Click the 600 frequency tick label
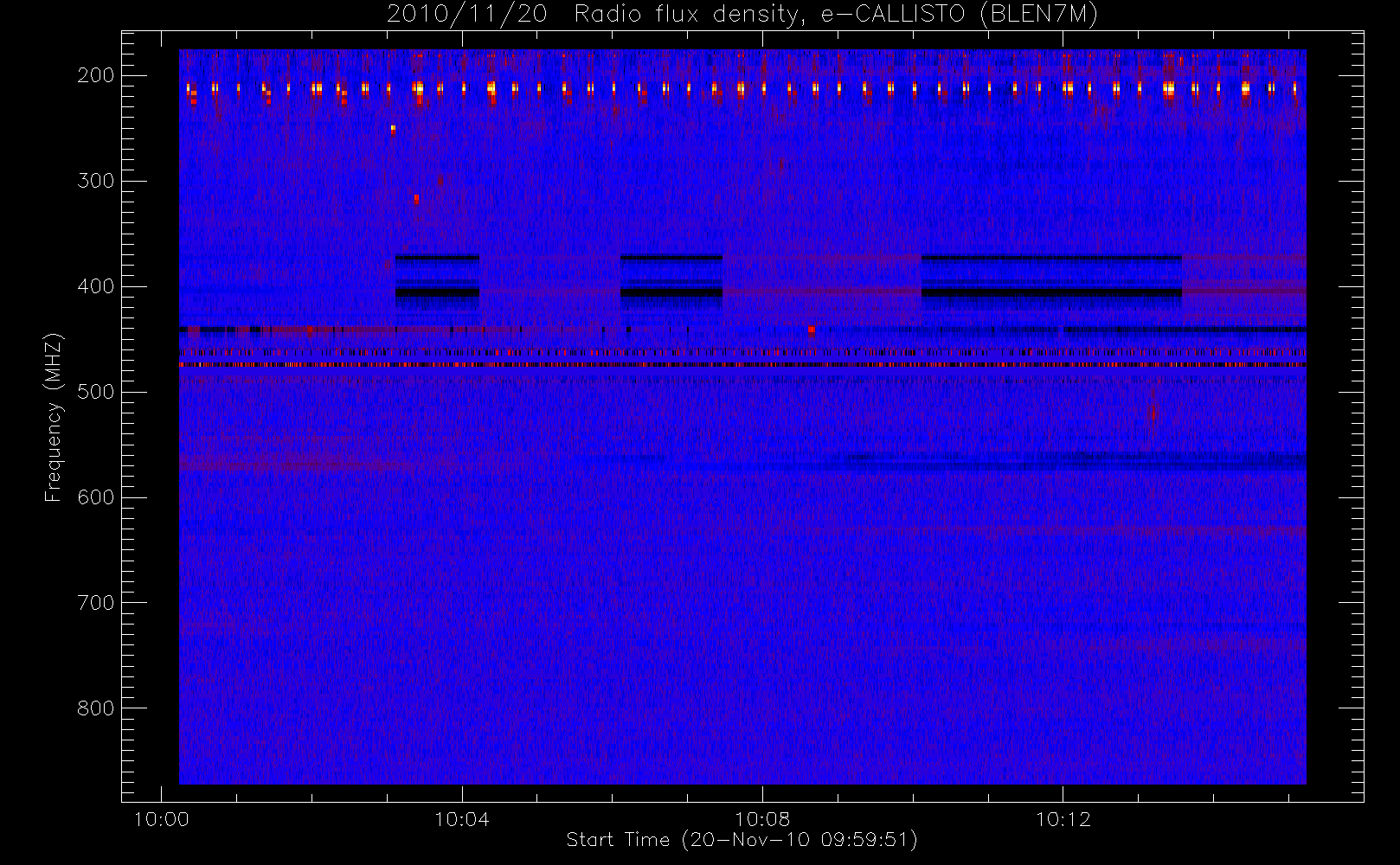The width and height of the screenshot is (1400, 865). coord(96,497)
